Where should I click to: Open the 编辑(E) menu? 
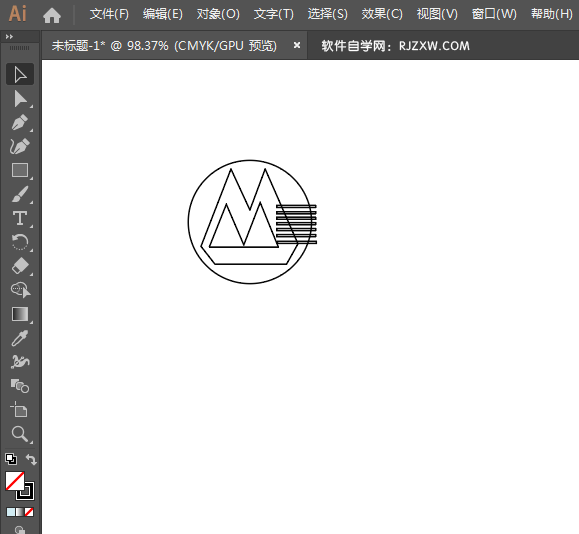[x=163, y=14]
